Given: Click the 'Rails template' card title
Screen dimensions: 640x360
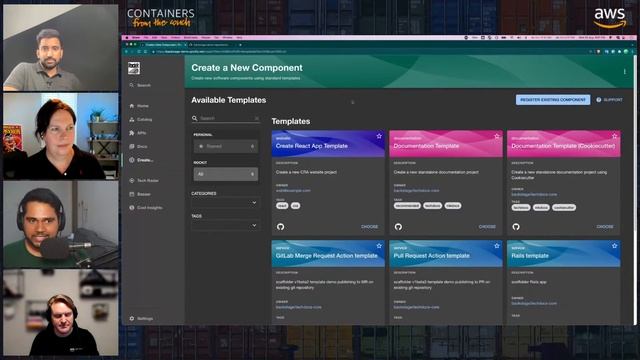Looking at the screenshot, I should click(x=530, y=256).
